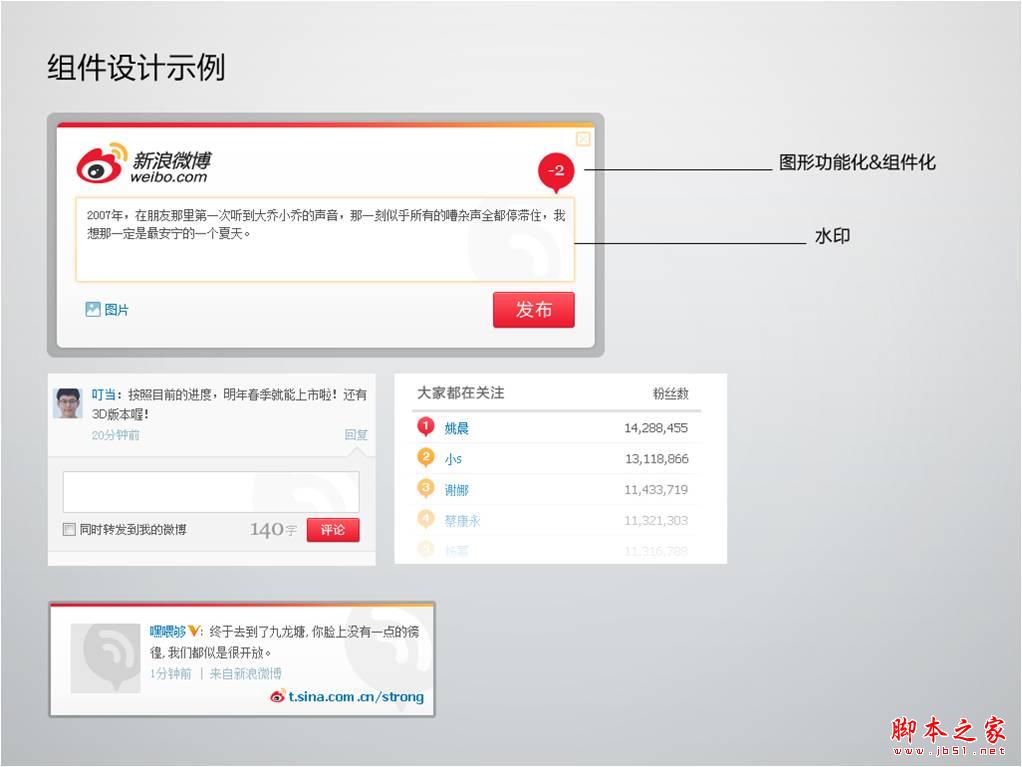Click the orange rank 2 badge
Image resolution: width=1022 pixels, height=767 pixels.
pos(425,458)
